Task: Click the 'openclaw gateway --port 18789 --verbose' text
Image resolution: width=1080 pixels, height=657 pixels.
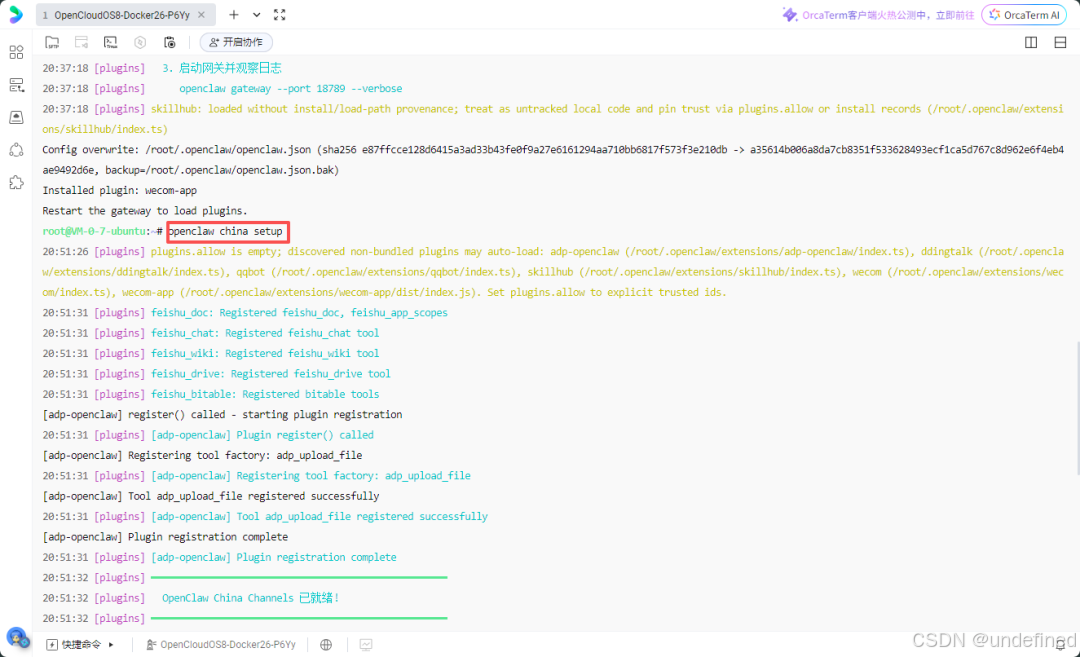Action: click(291, 88)
